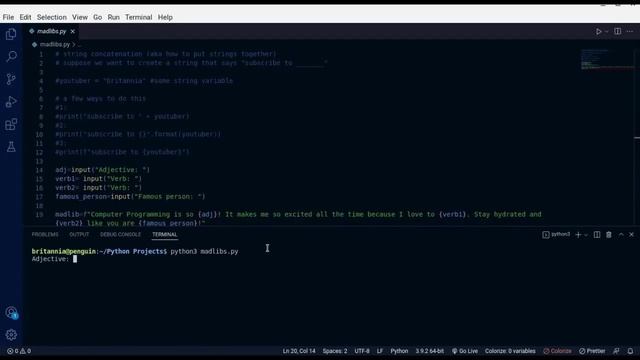The height and width of the screenshot is (360, 640).
Task: Open the Edit menu
Action: (25, 17)
